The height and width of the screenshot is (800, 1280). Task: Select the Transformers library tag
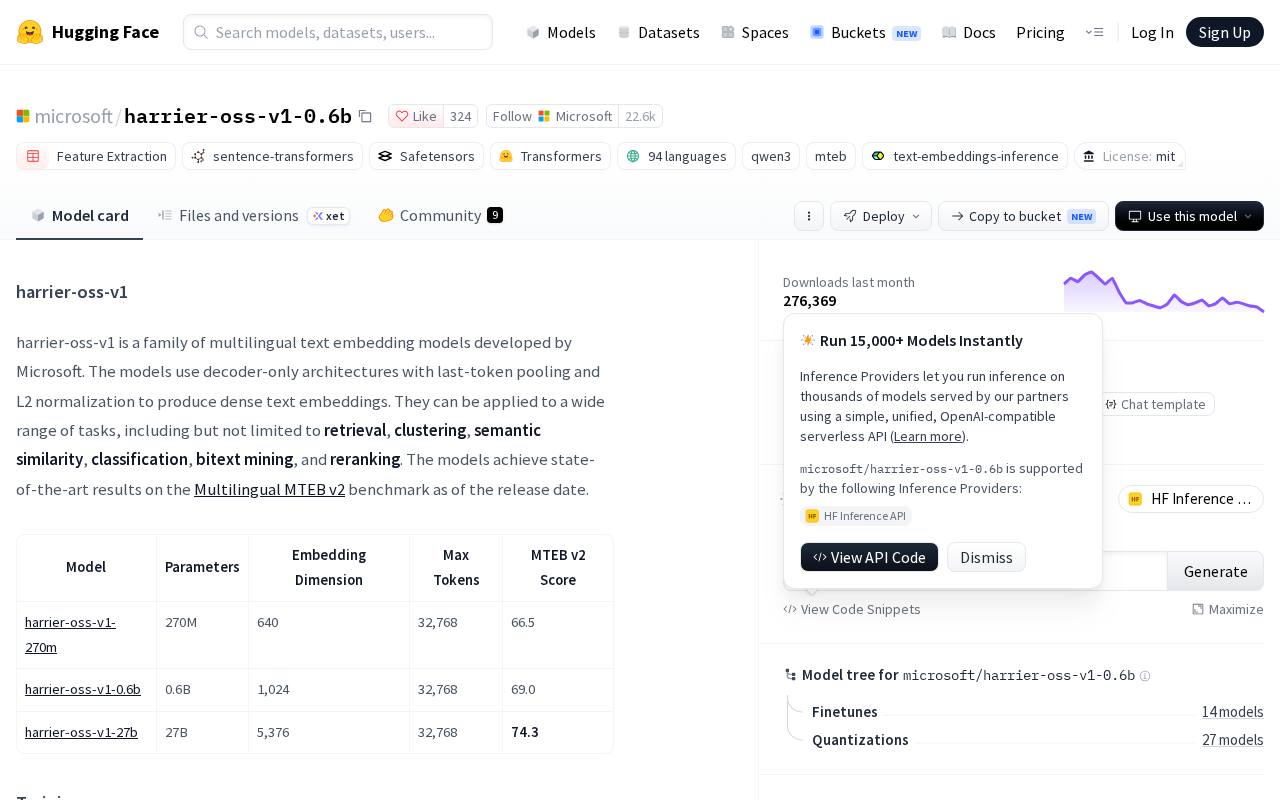(550, 156)
